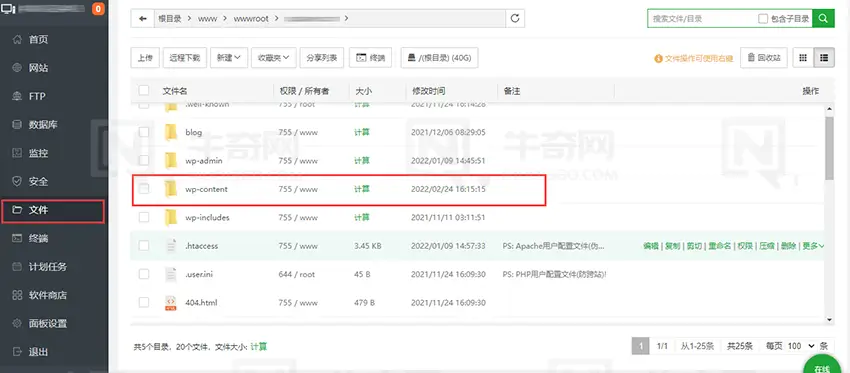This screenshot has width=850, height=373.
Task: Click the 404.html file icon
Action: (171, 303)
